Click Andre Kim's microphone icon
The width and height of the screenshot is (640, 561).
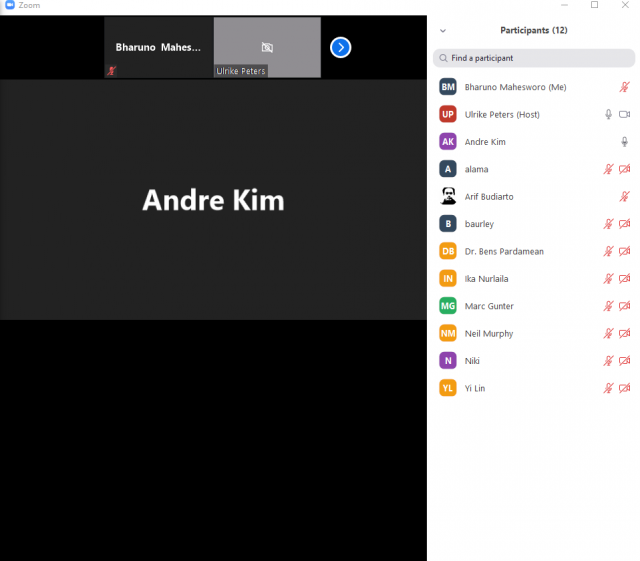point(624,142)
